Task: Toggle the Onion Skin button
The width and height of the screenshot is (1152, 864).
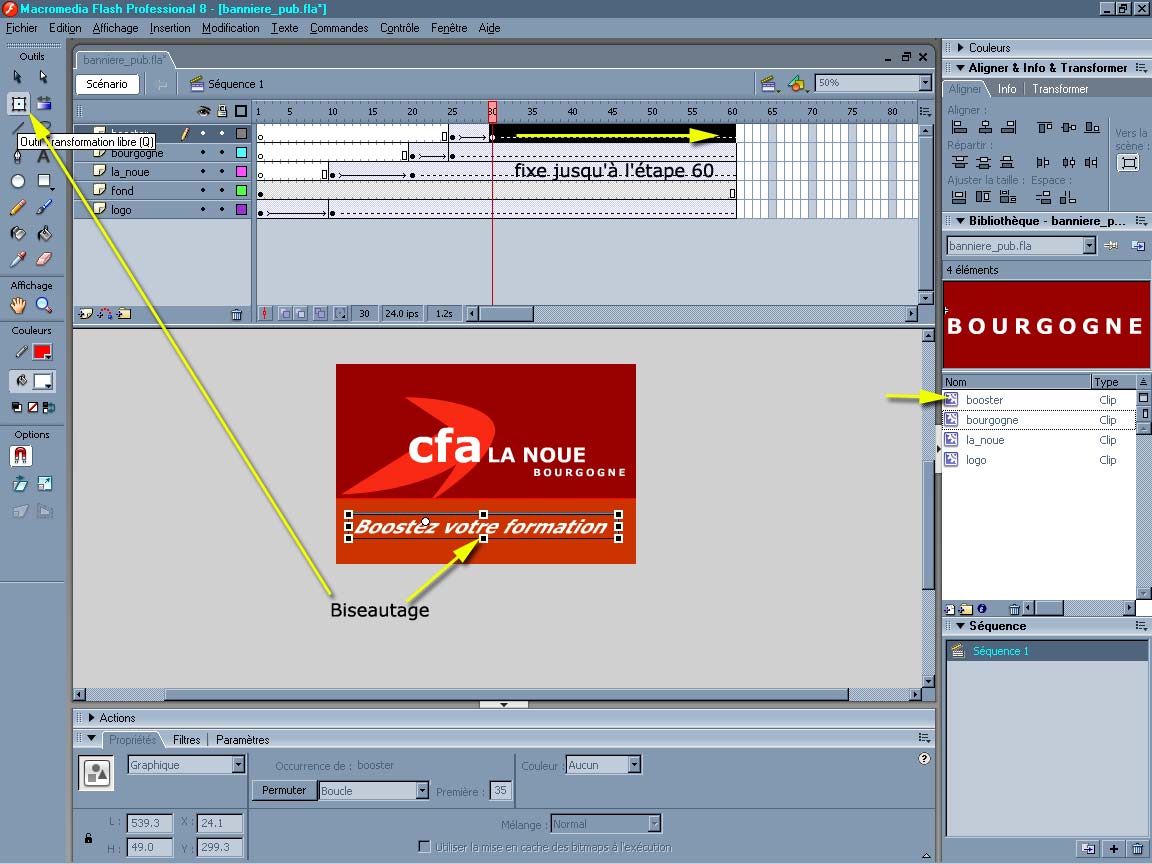Action: point(285,314)
